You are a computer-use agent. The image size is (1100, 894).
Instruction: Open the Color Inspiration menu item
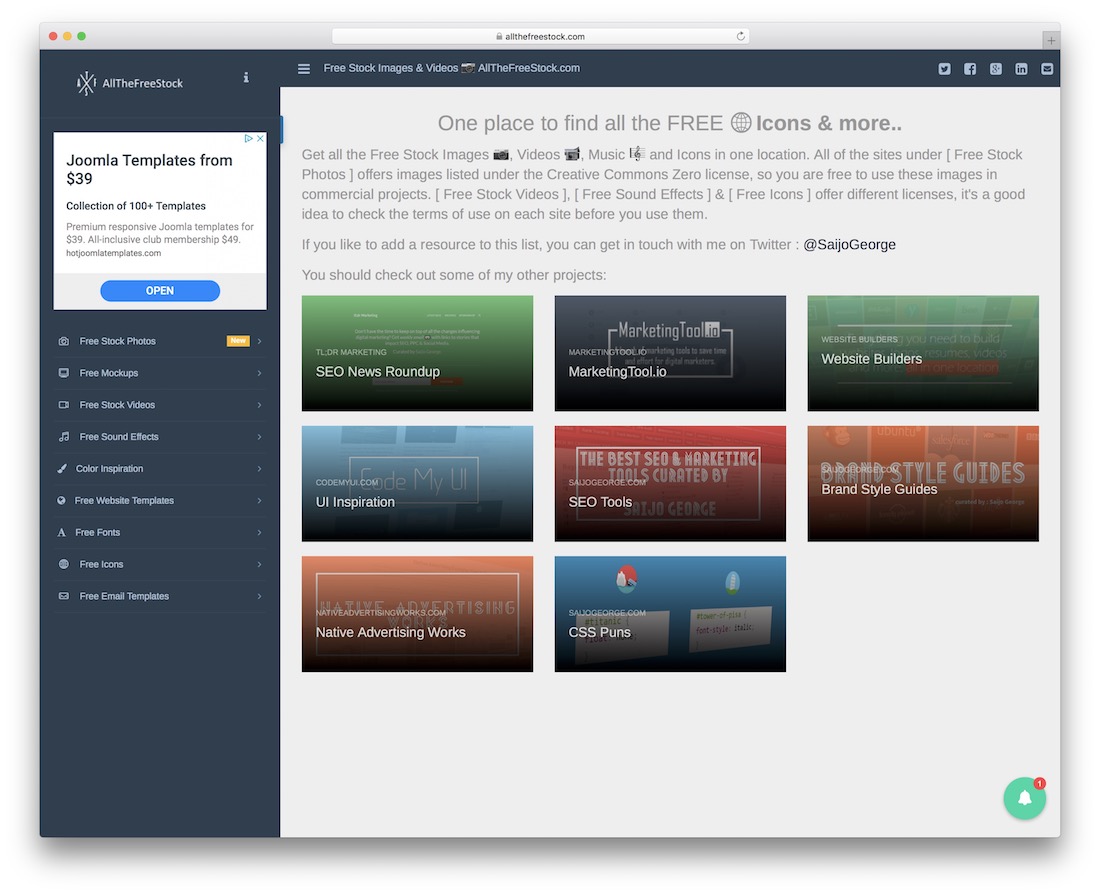point(160,469)
